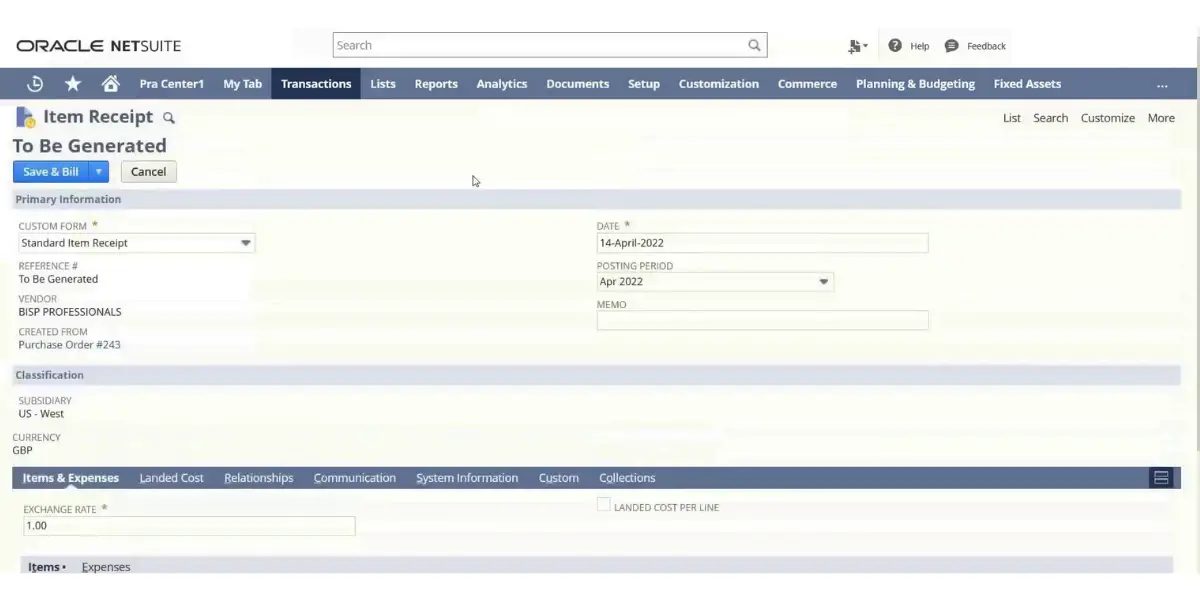Screen dimensions: 1200x600
Task: Click the Help question mark icon
Action: click(x=895, y=46)
